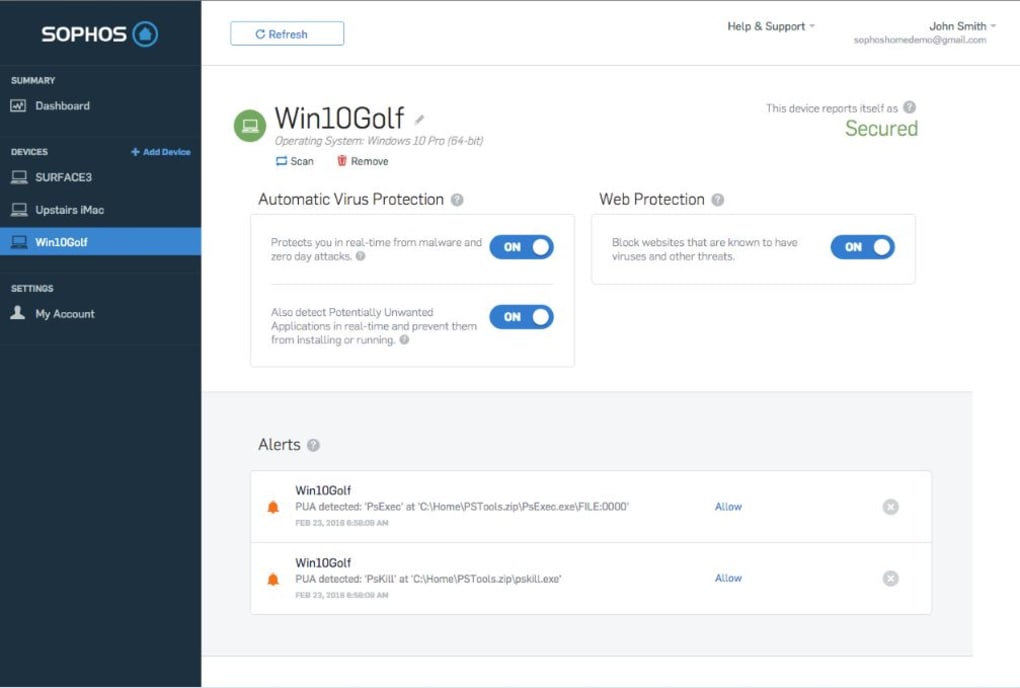Start a Scan of Win10Golf
Image resolution: width=1020 pixels, height=688 pixels.
pos(295,161)
